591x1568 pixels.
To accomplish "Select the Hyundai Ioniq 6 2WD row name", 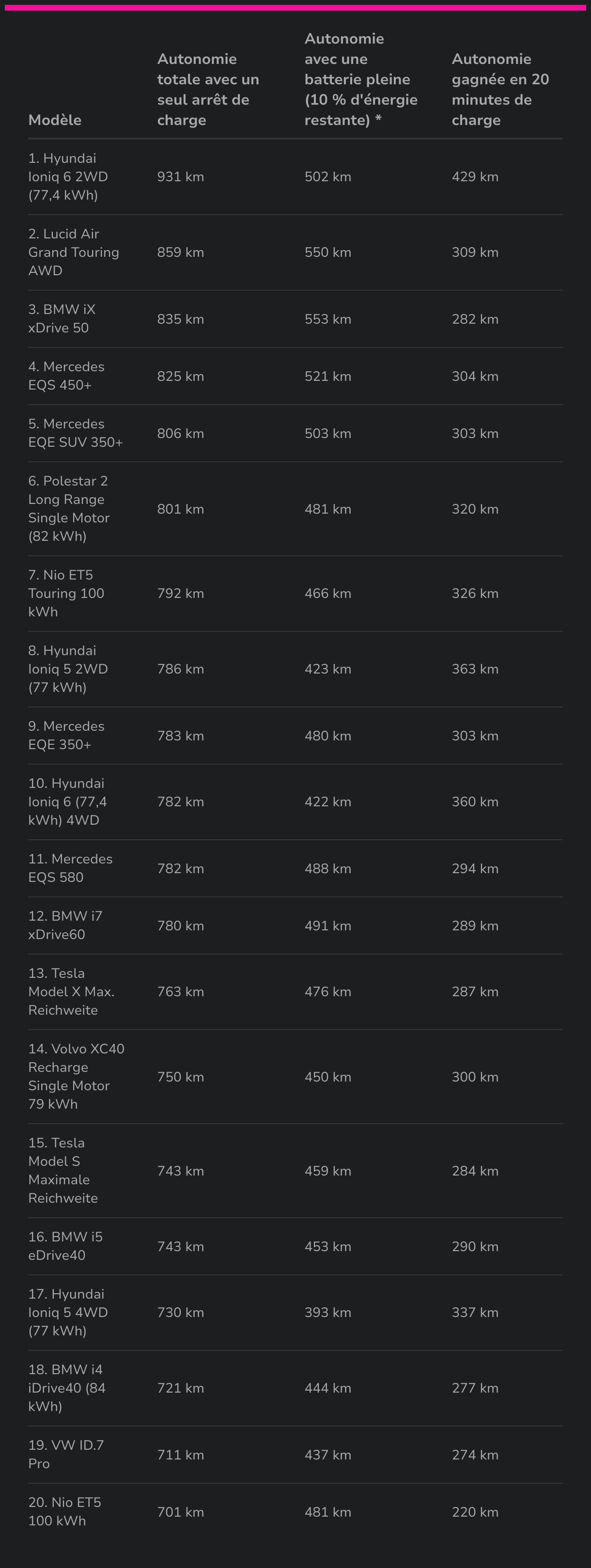I will pyautogui.click(x=68, y=176).
